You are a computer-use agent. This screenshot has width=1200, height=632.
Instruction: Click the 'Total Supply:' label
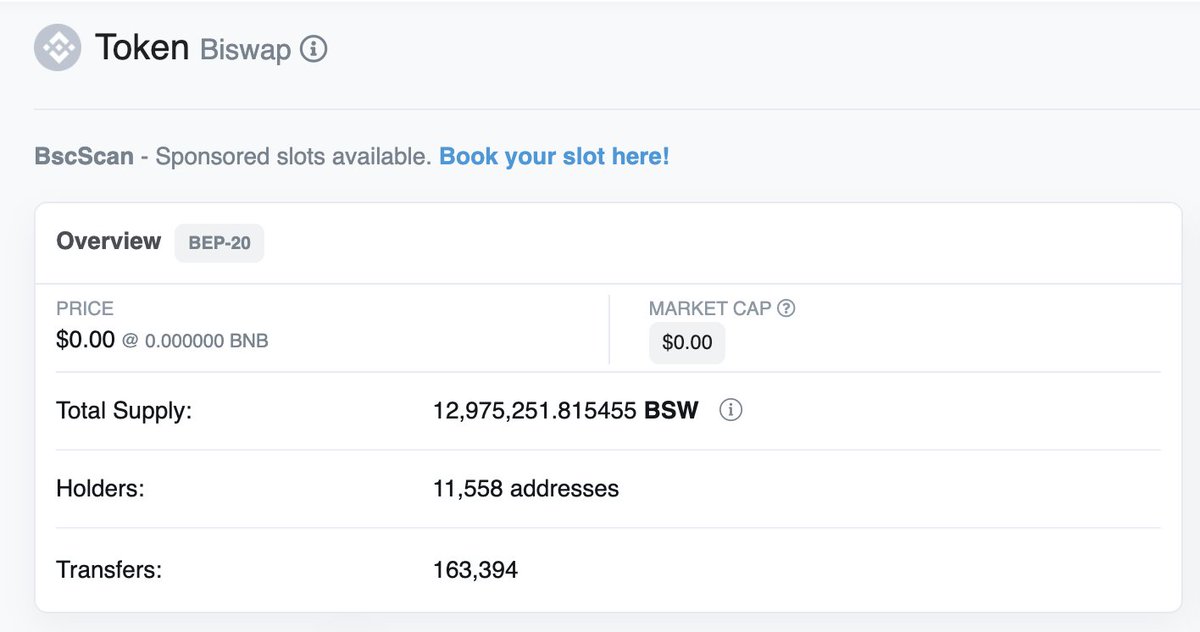point(124,411)
